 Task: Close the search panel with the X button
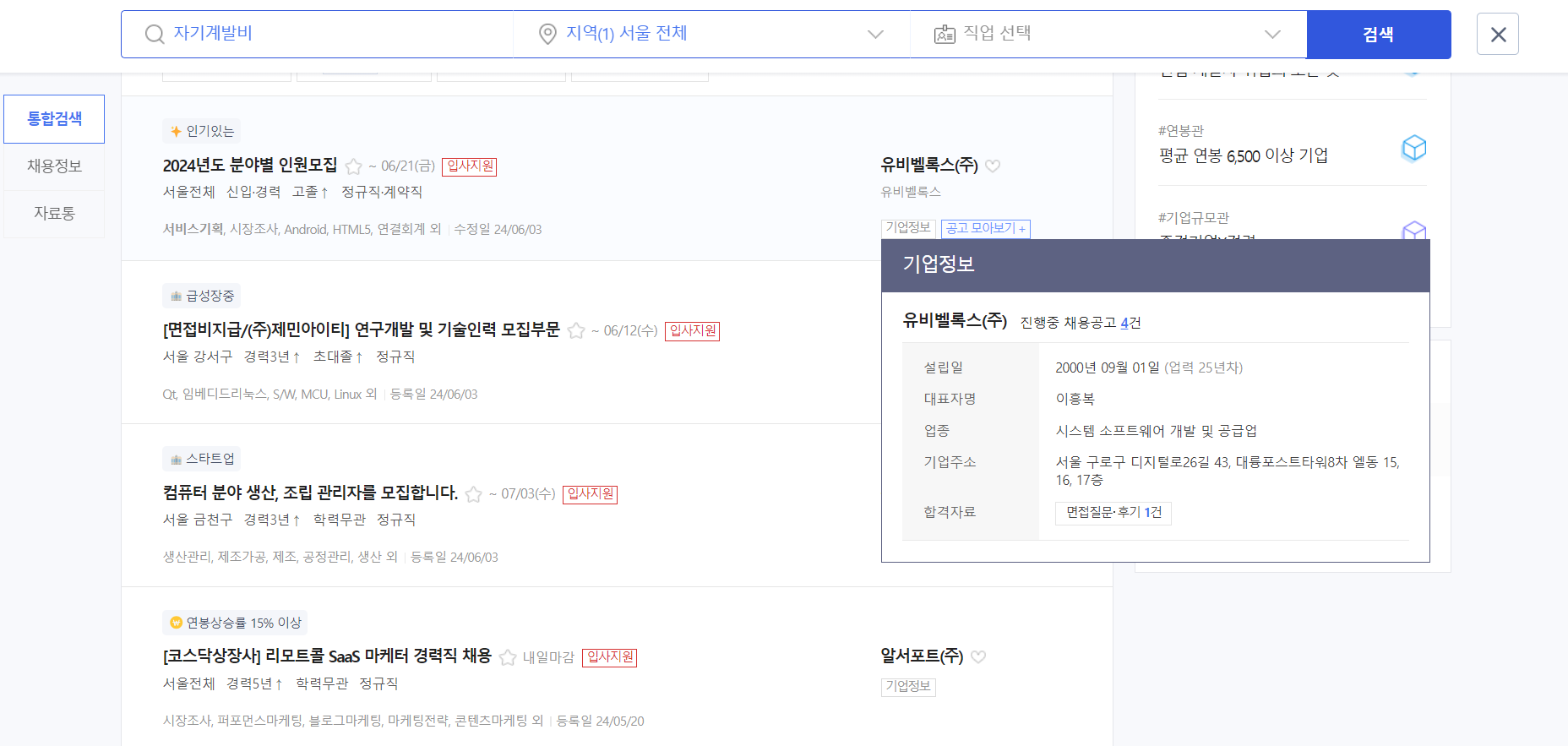pos(1498,34)
